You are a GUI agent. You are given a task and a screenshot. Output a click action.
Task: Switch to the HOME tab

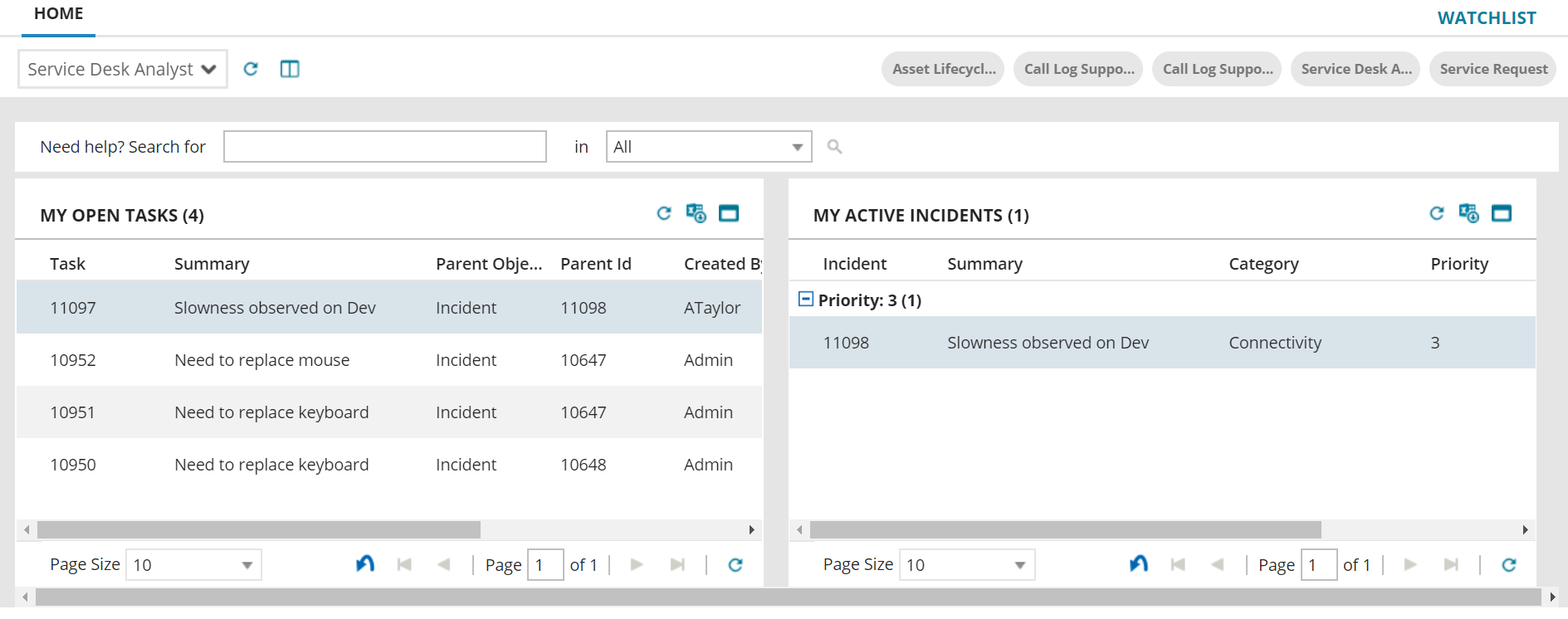58,14
